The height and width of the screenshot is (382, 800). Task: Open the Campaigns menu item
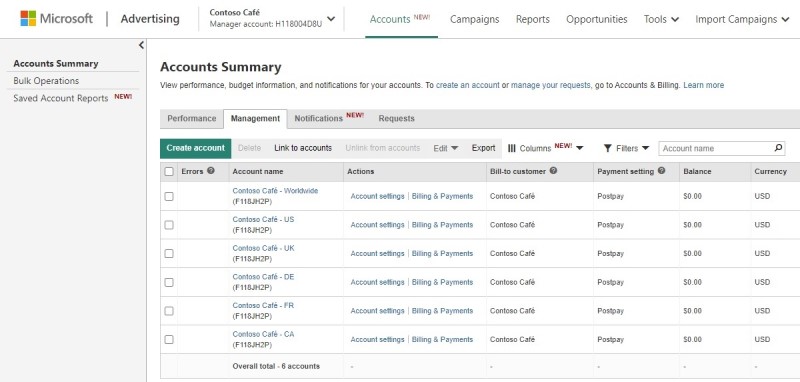click(x=474, y=19)
